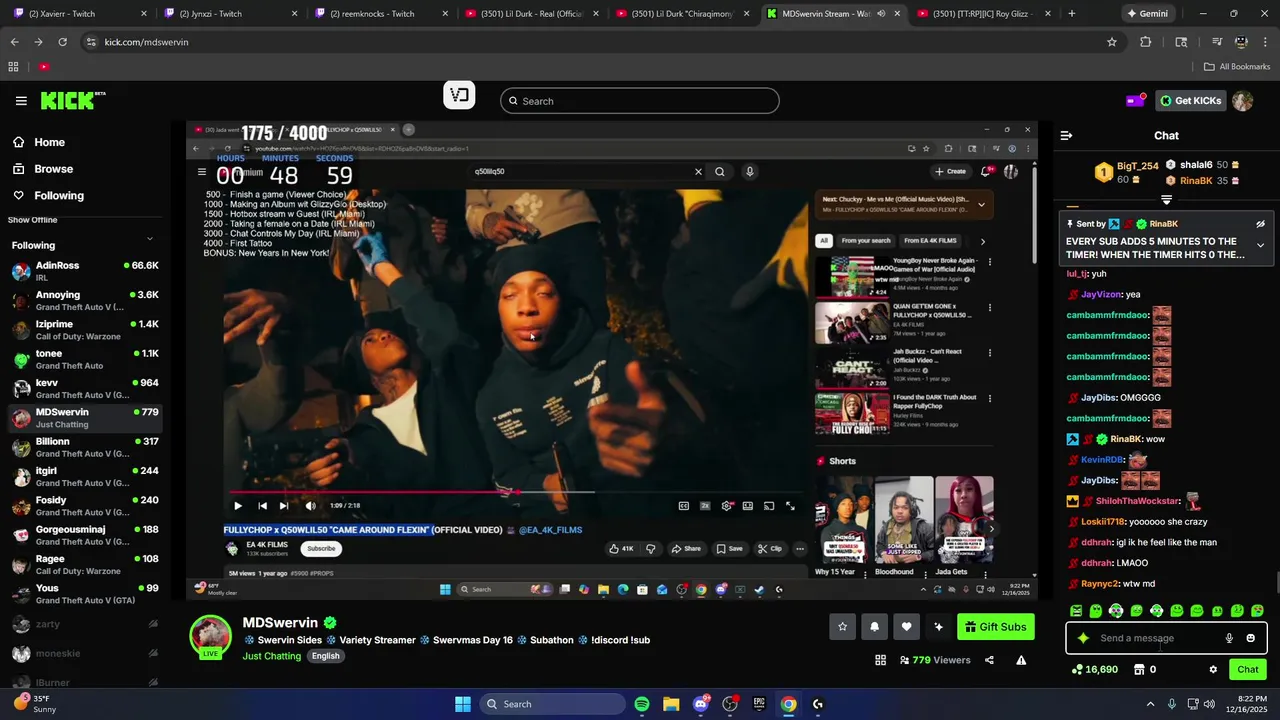Open the emoji picker in message box

[1250, 638]
